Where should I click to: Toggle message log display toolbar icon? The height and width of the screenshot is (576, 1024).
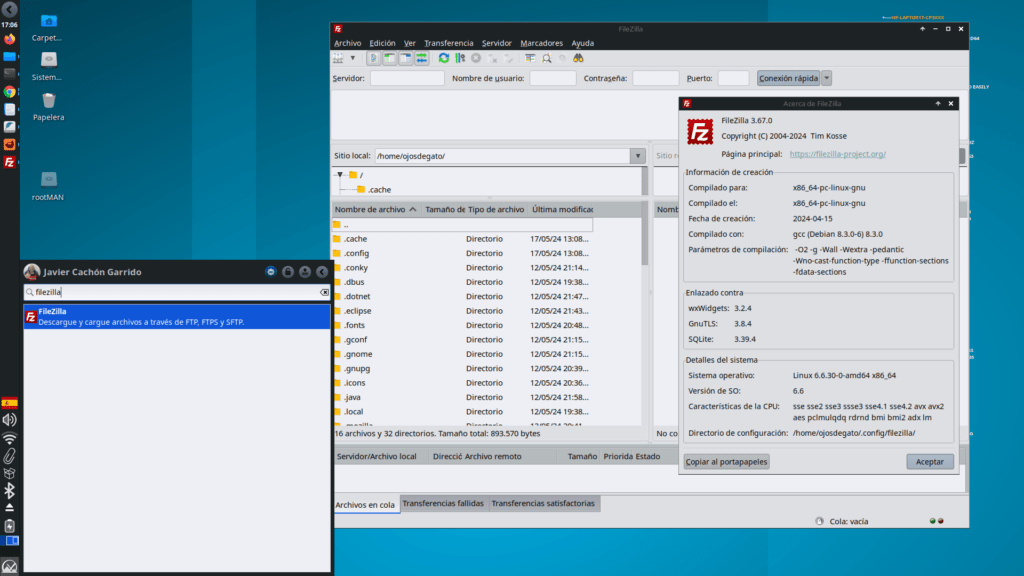[x=374, y=58]
